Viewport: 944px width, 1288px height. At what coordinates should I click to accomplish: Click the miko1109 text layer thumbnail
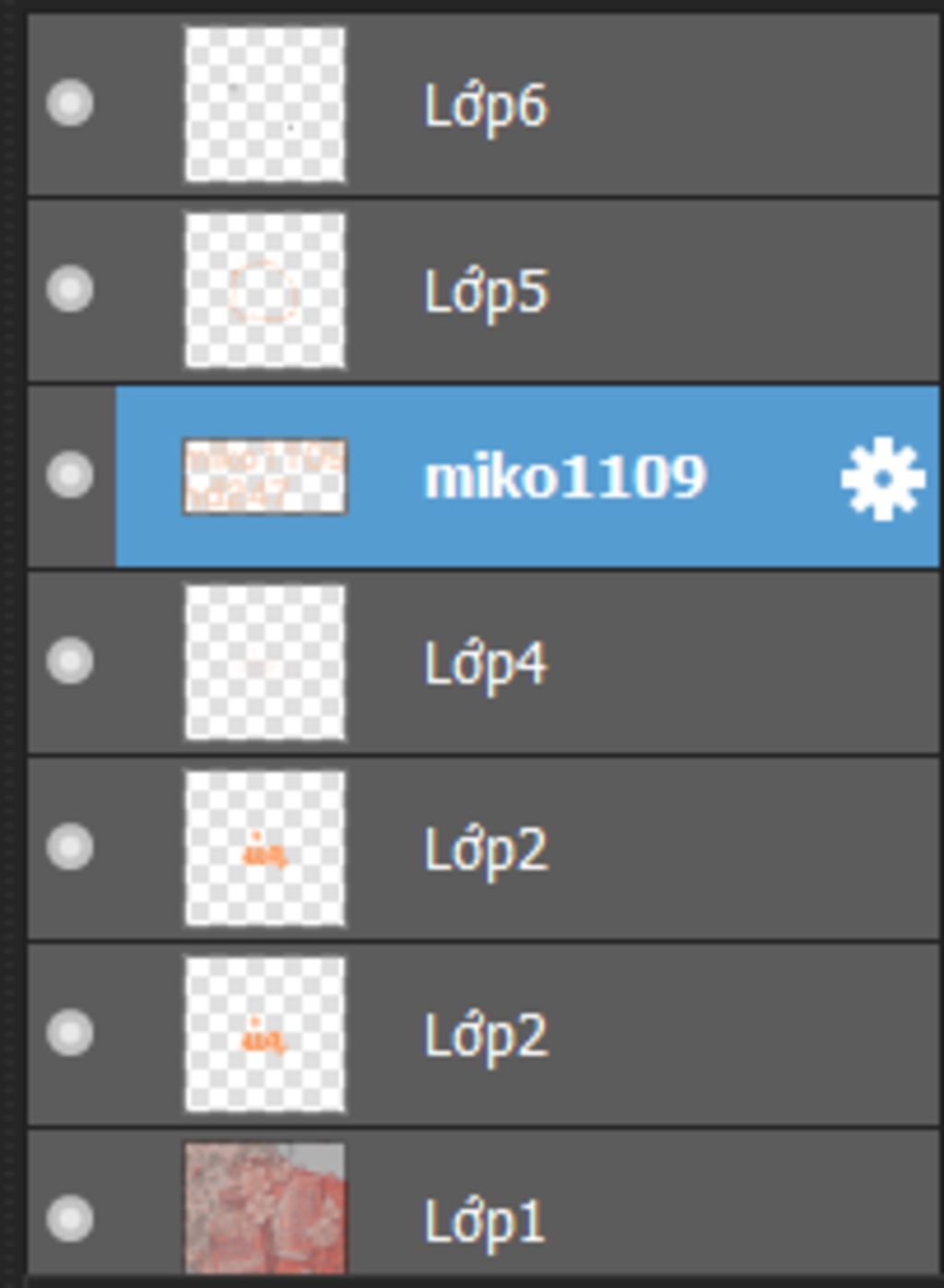tap(265, 477)
